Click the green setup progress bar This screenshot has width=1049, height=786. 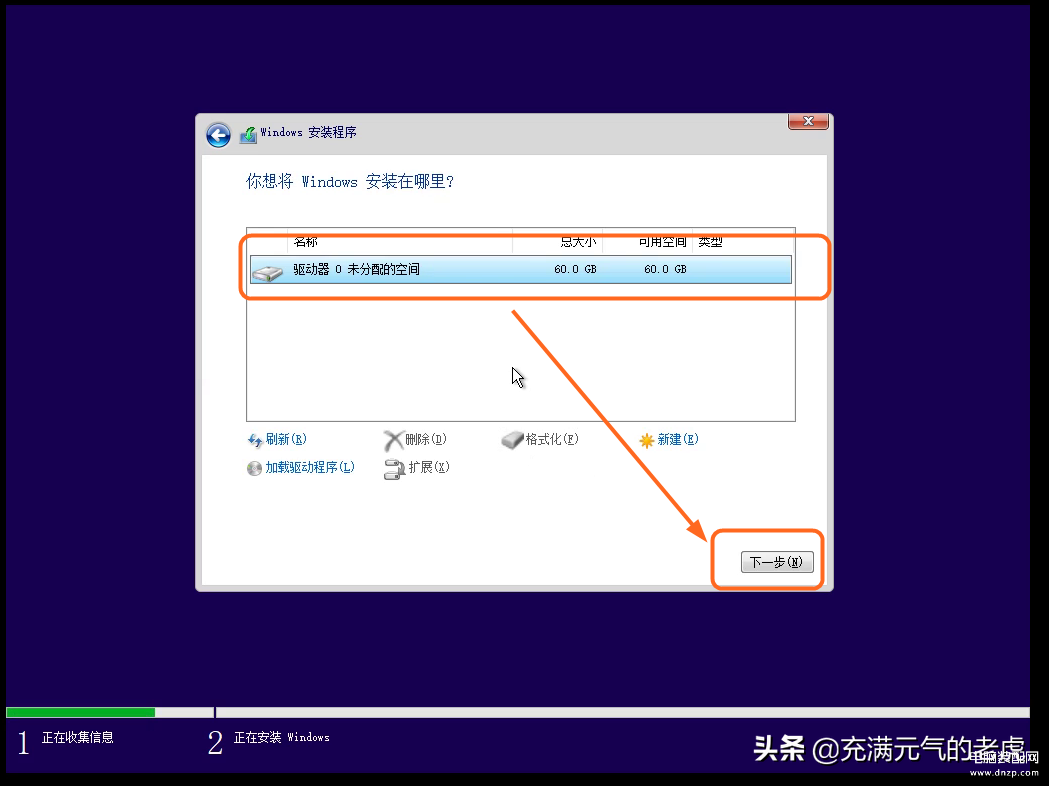[x=81, y=712]
